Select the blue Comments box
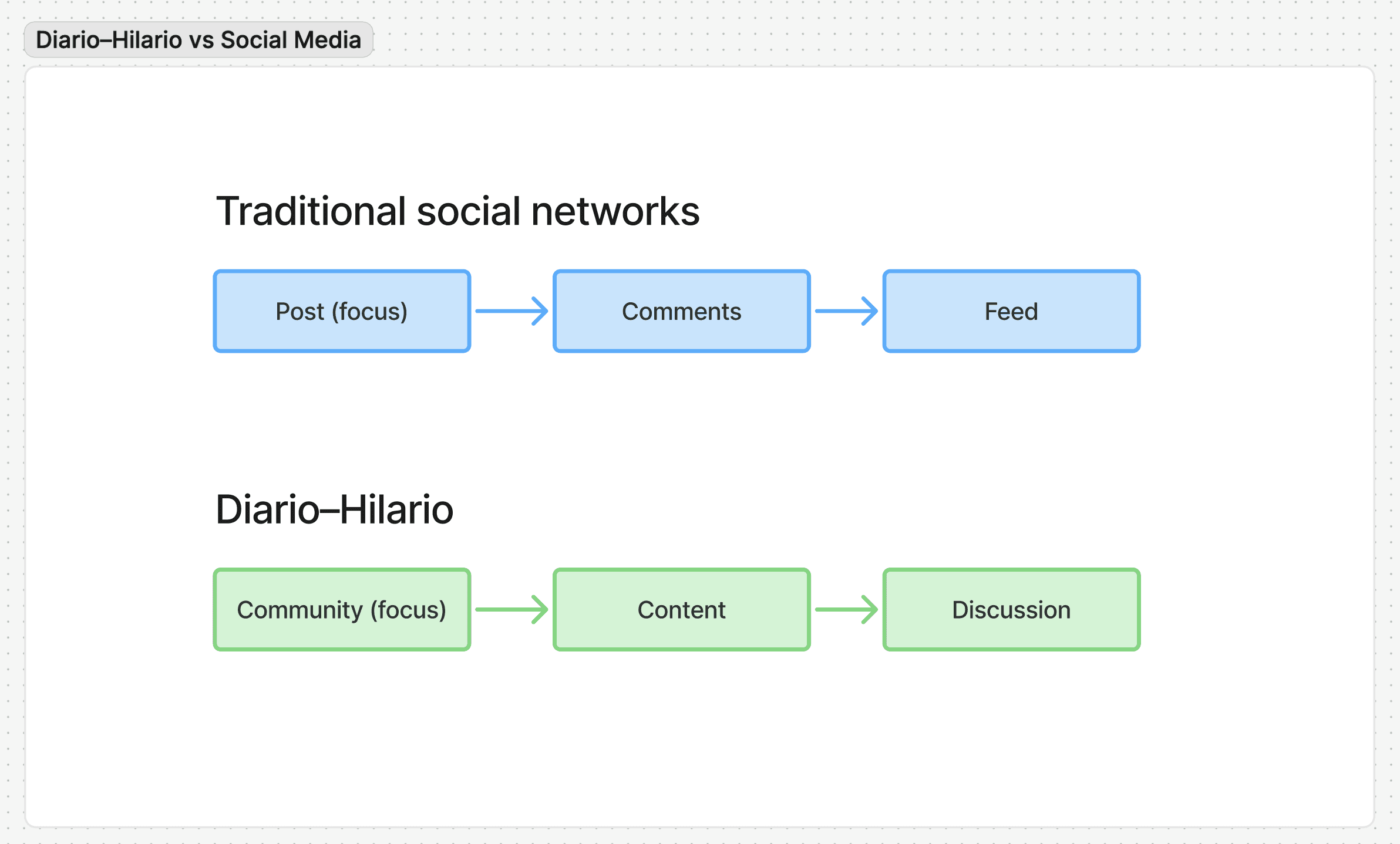 [x=681, y=311]
